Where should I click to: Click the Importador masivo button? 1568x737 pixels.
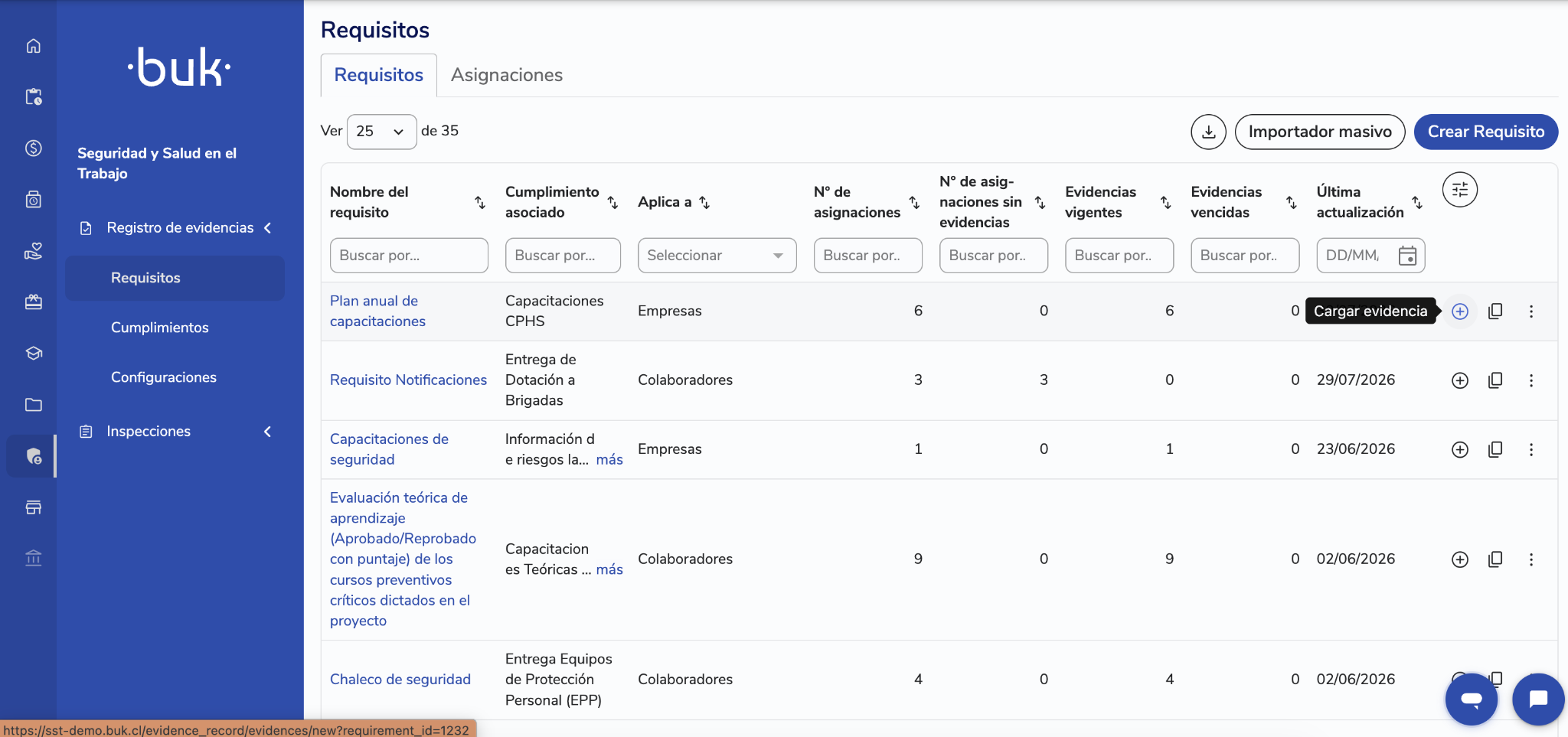point(1320,132)
